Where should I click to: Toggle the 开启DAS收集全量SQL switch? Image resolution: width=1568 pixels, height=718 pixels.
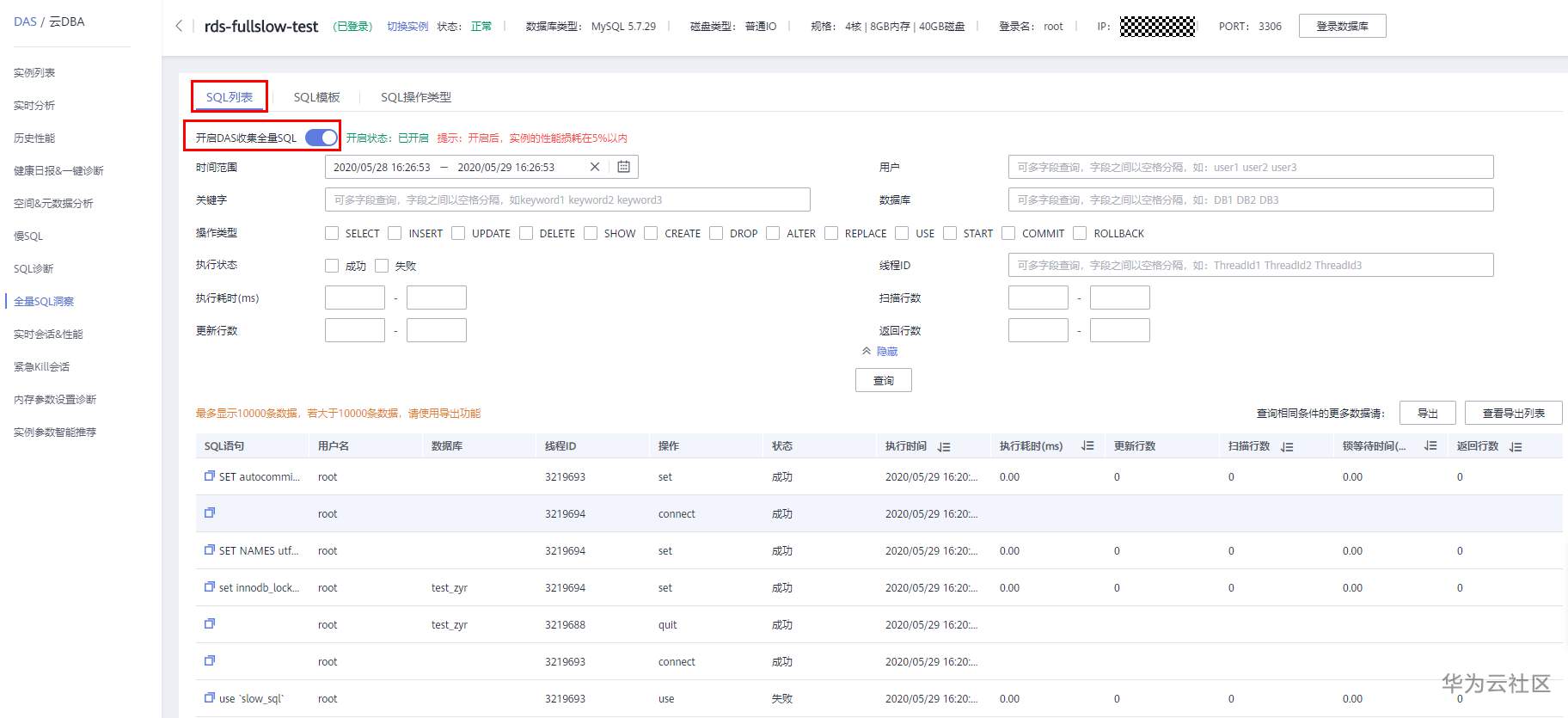[322, 138]
